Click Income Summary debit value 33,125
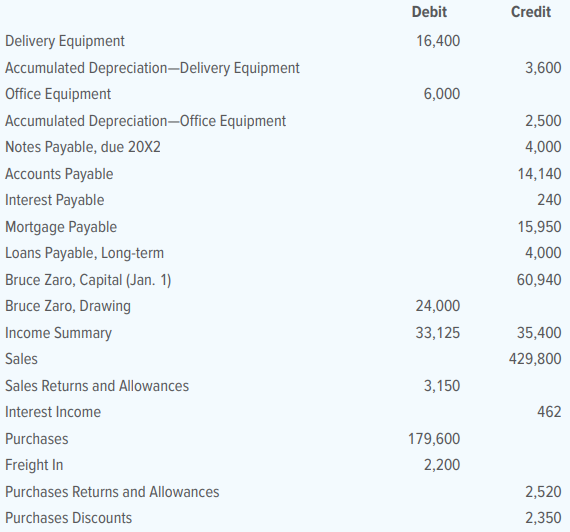Image resolution: width=570 pixels, height=532 pixels. [438, 333]
